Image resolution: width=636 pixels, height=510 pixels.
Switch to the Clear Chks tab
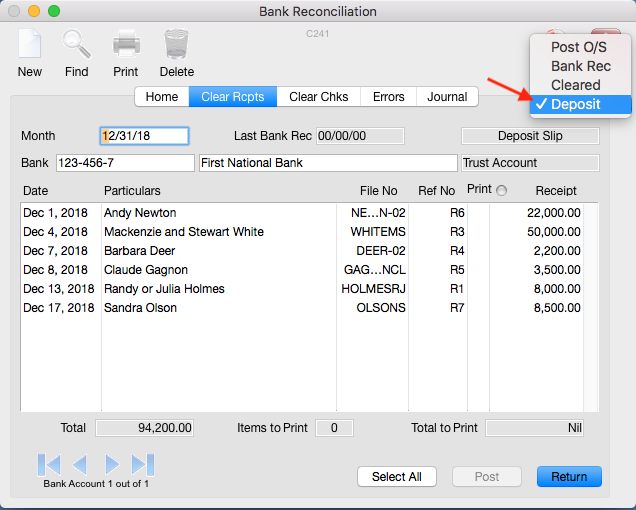318,97
